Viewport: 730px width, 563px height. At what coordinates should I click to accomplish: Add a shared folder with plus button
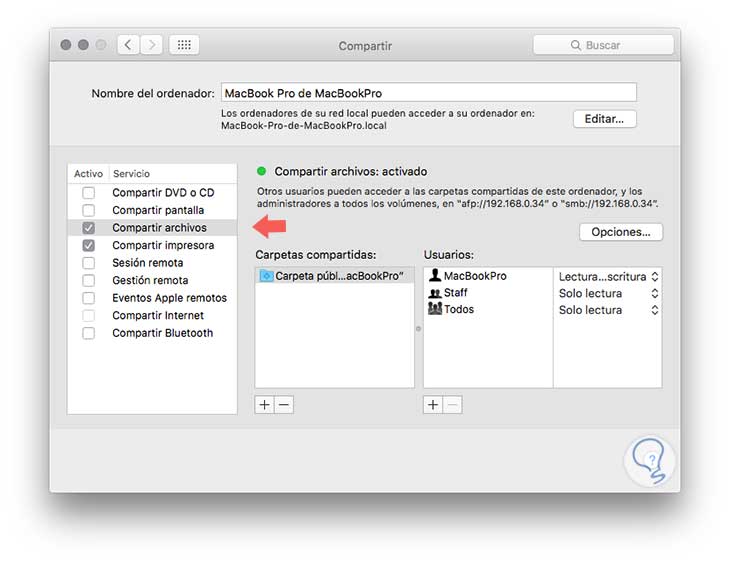[264, 405]
